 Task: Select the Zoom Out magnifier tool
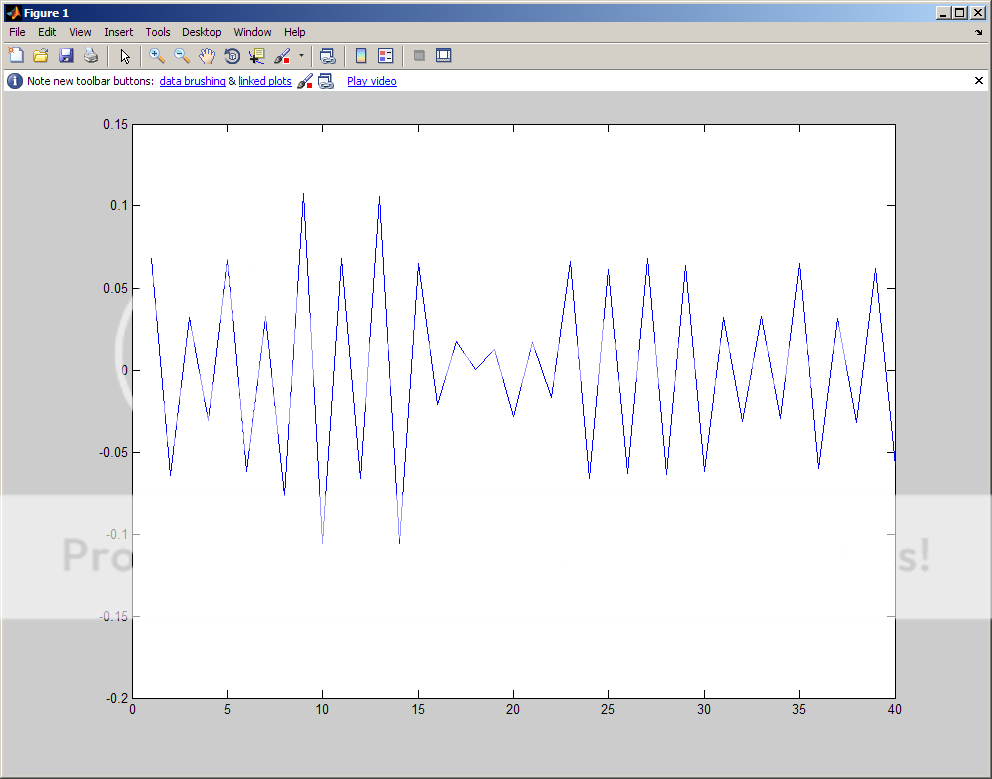click(x=182, y=56)
